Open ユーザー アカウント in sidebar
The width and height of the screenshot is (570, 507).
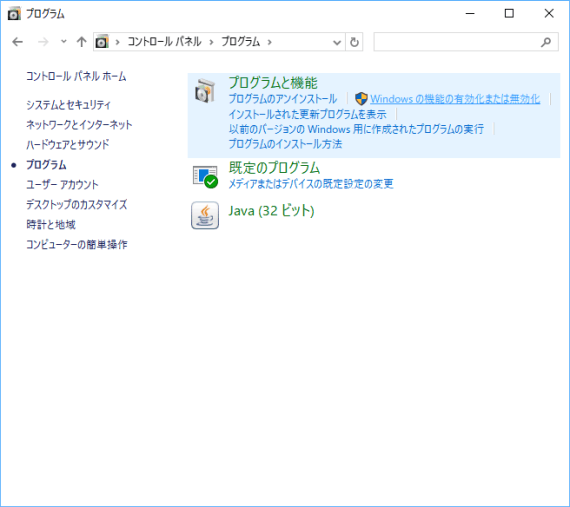(x=62, y=185)
